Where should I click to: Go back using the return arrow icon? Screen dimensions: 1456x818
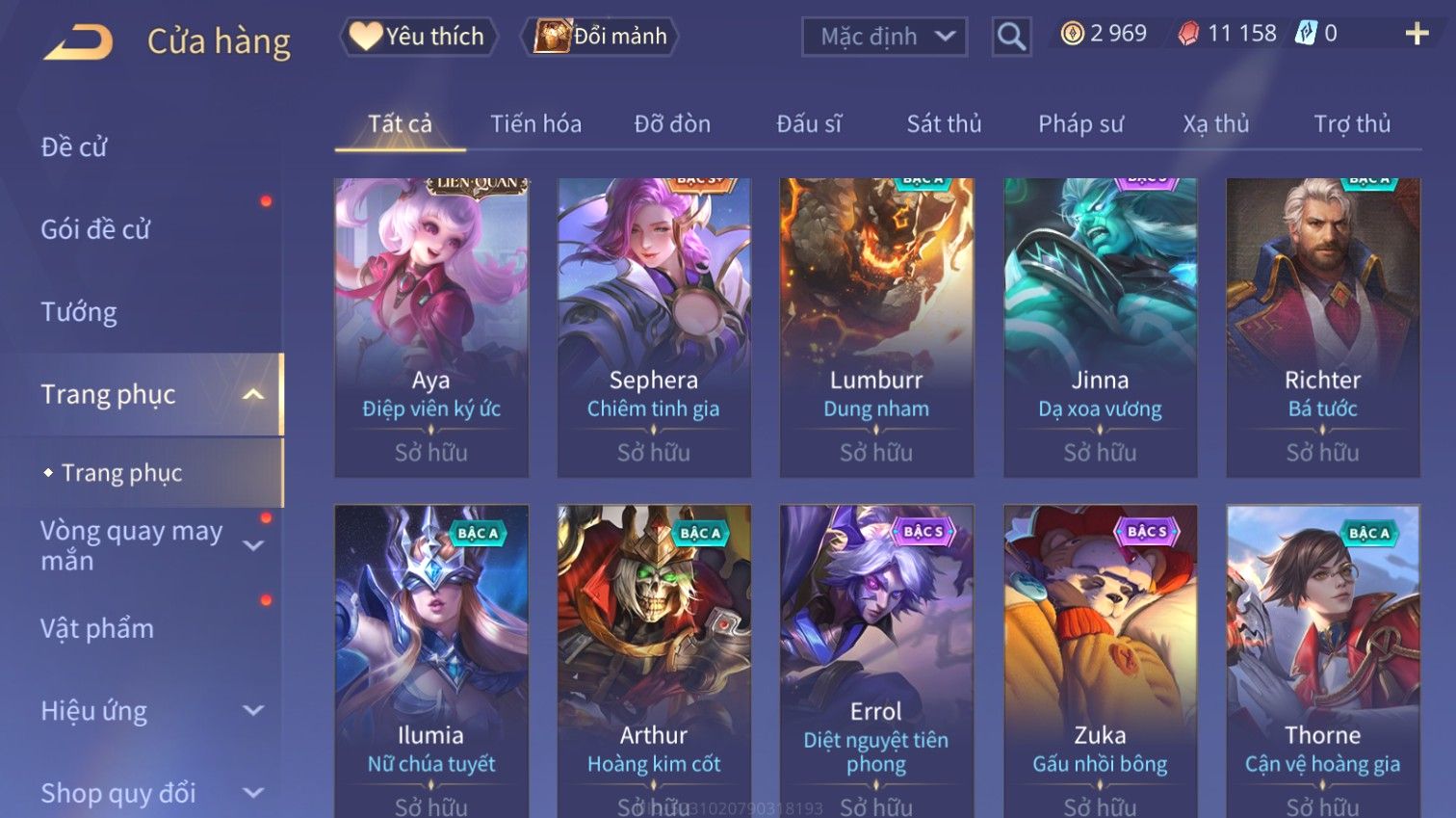[79, 42]
